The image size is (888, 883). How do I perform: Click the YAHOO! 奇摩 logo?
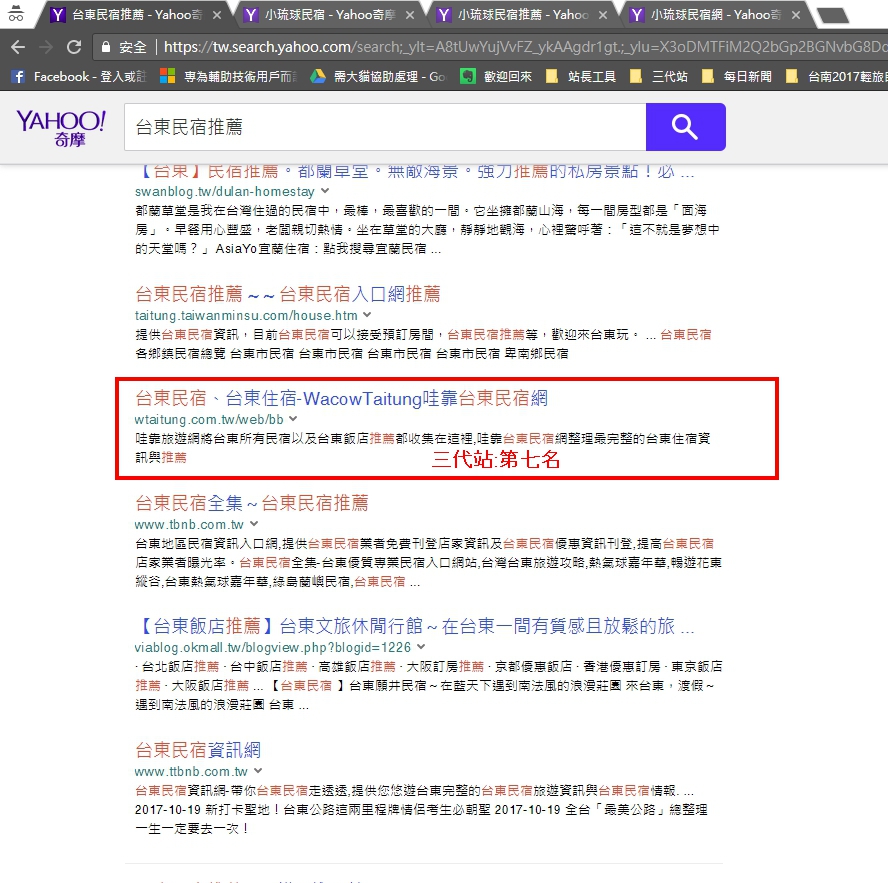click(61, 127)
